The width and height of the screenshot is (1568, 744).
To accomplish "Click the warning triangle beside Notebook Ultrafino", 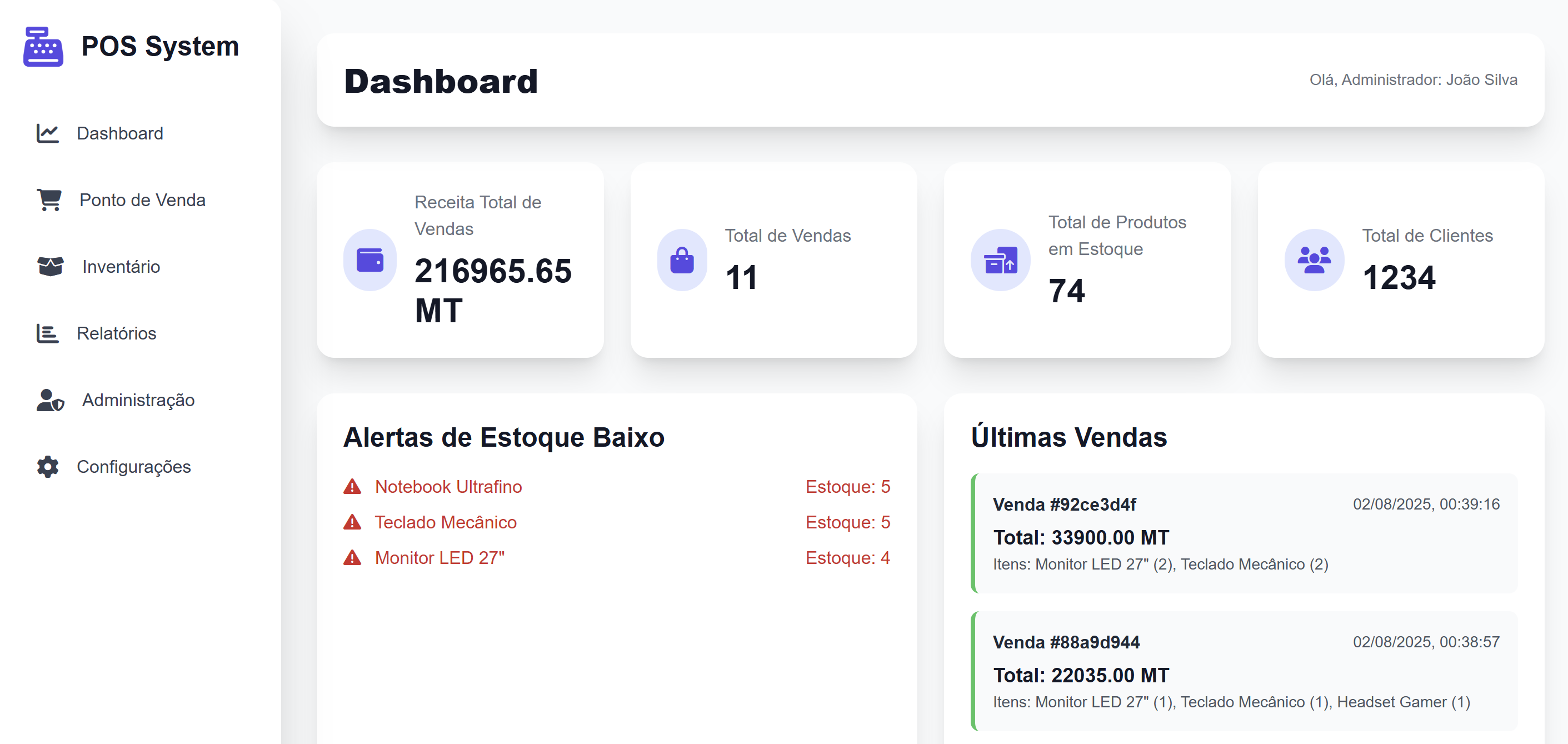I will (x=352, y=487).
